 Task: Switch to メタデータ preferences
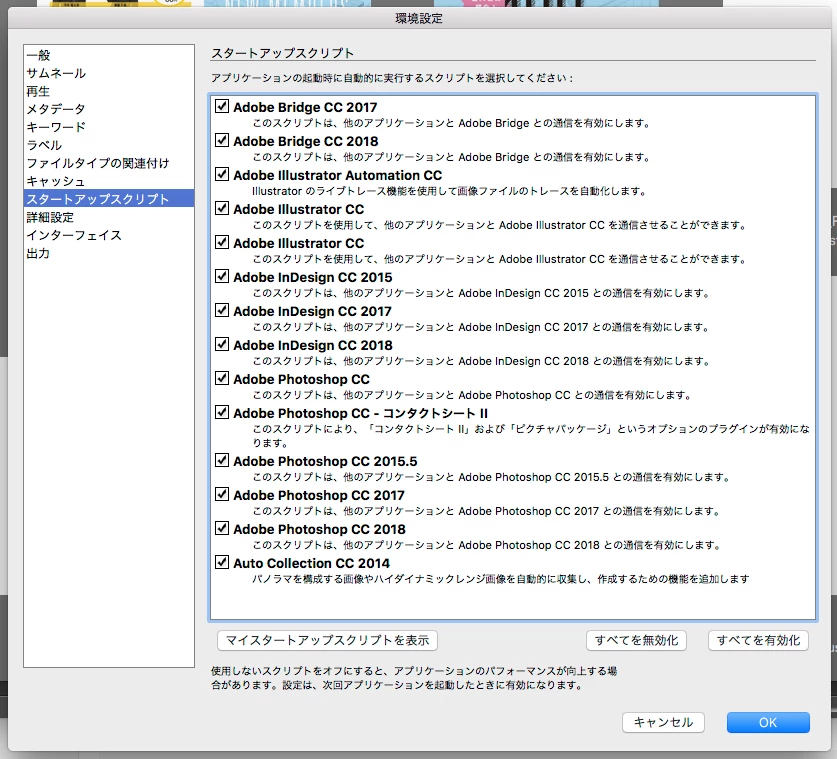point(109,109)
